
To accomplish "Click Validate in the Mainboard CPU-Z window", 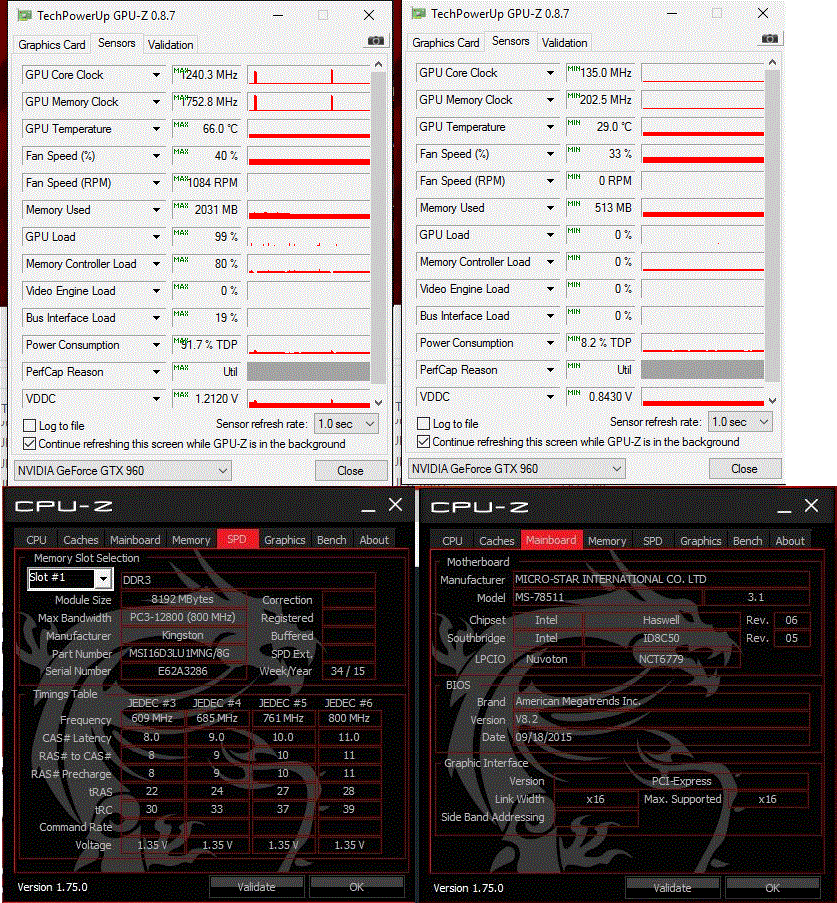I will point(672,887).
